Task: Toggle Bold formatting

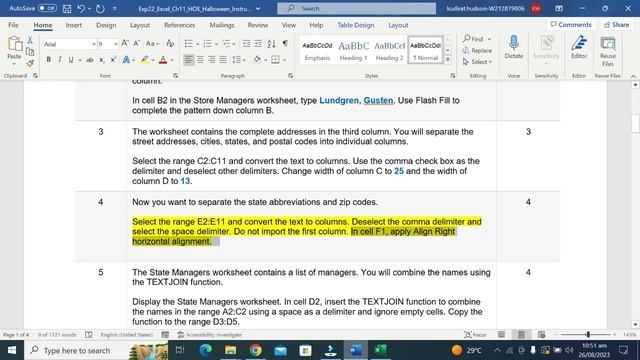Action: (x=49, y=60)
